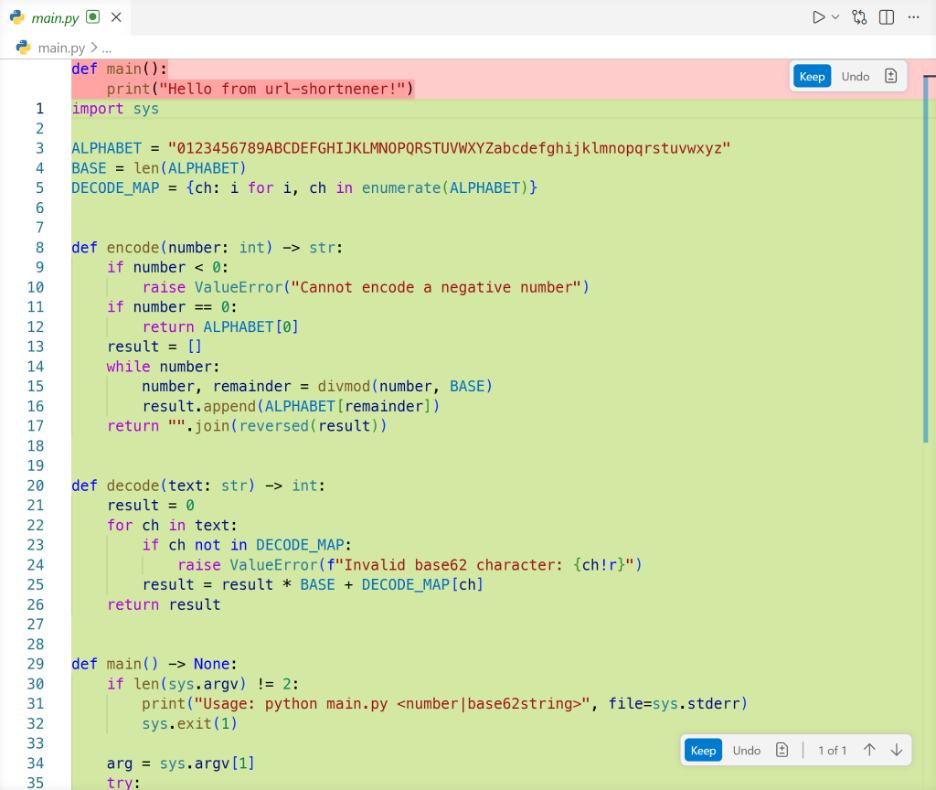Undo the change in the bottom widget

coord(745,750)
